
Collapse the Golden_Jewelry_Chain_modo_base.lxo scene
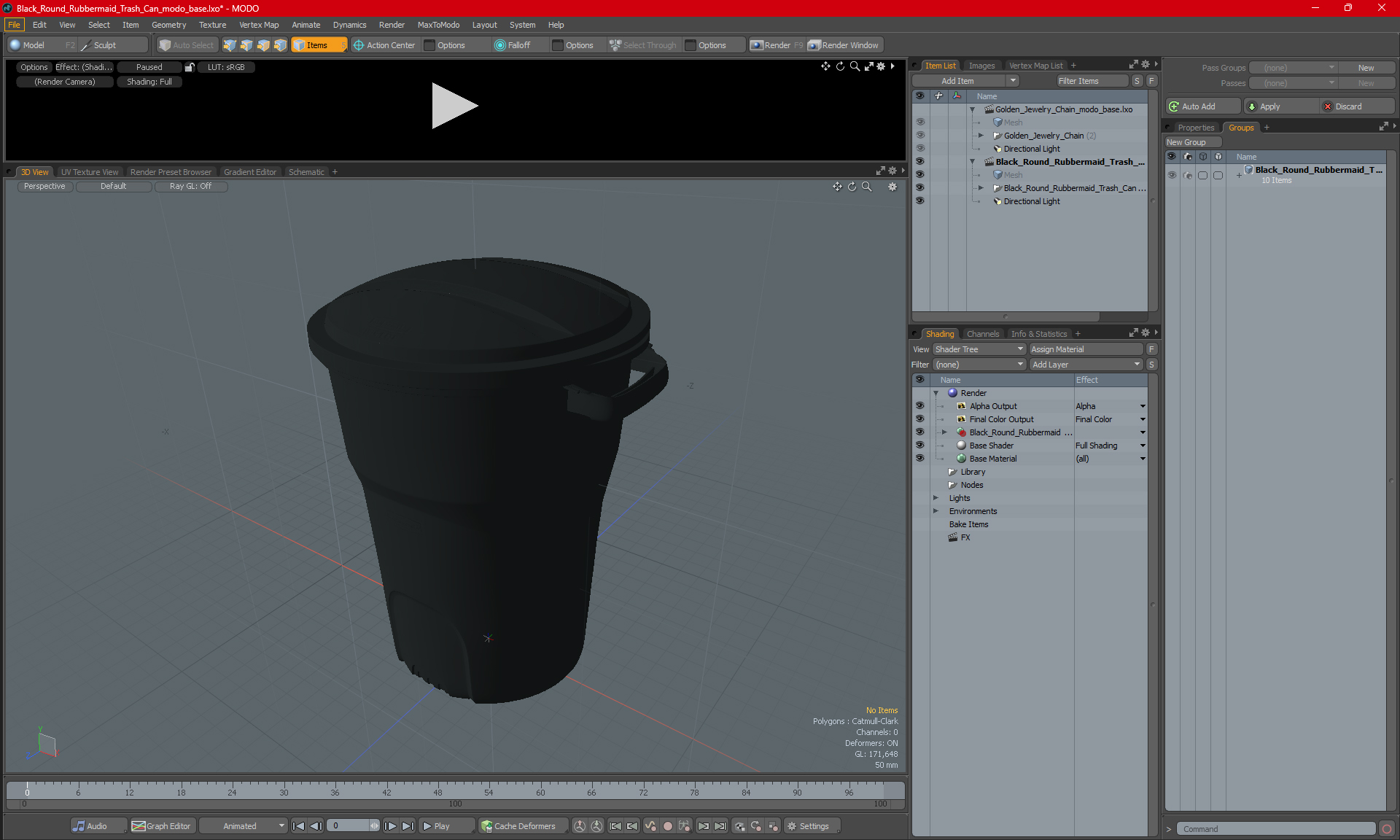(973, 109)
